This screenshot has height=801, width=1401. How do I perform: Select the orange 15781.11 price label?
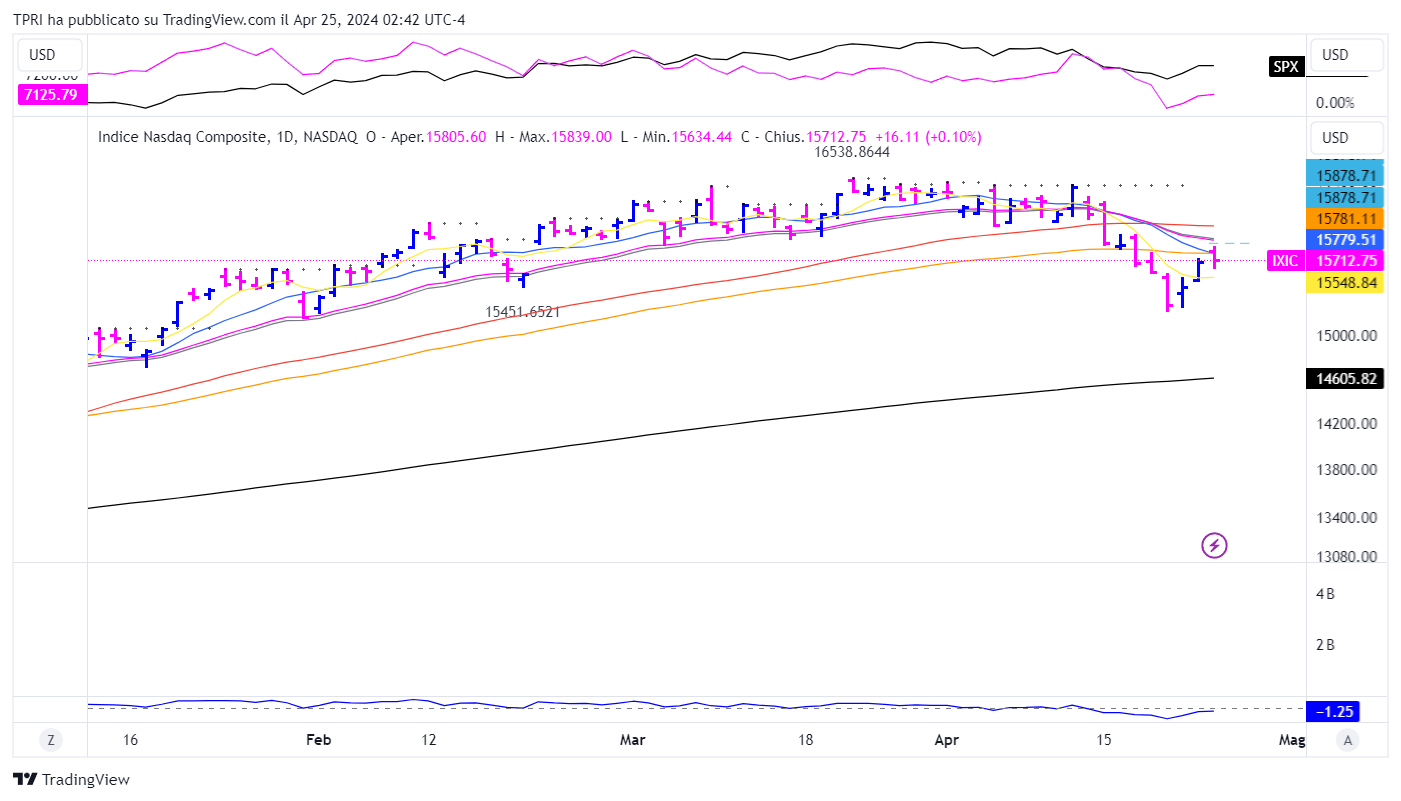point(1345,218)
